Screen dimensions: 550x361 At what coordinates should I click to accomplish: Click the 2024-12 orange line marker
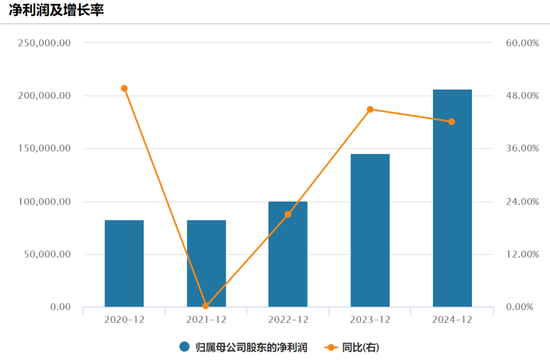coord(452,122)
